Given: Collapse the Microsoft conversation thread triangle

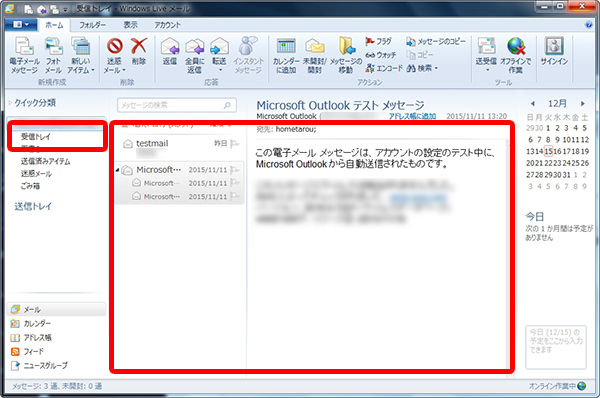Looking at the screenshot, I should pyautogui.click(x=117, y=170).
